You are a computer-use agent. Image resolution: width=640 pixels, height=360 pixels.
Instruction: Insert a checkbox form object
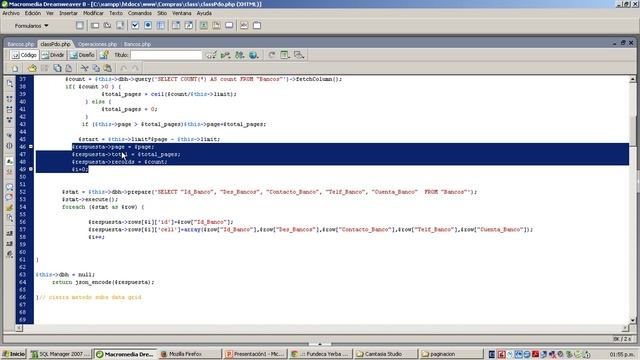coord(135,25)
